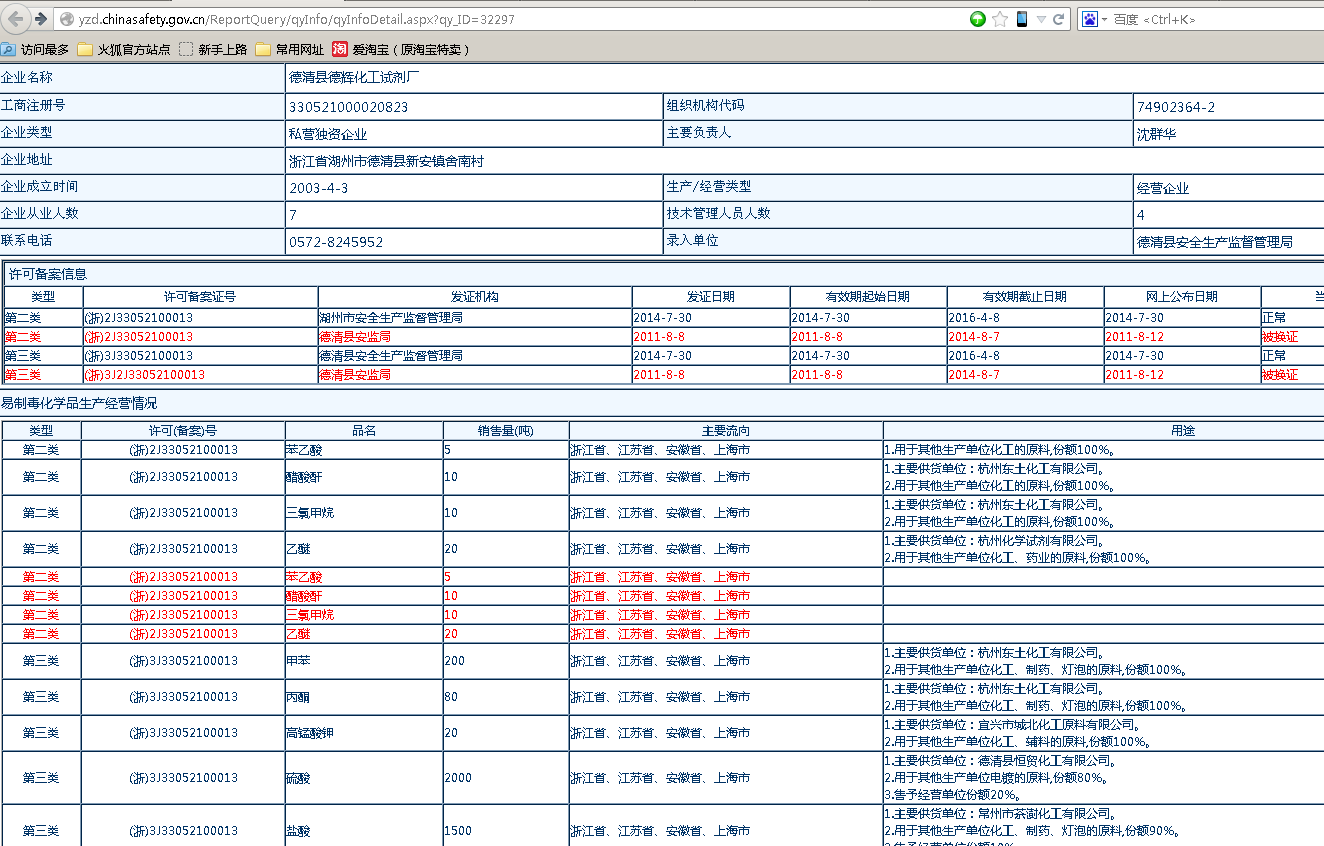This screenshot has width=1324, height=846.
Task: Open the address bar history dropdown arrow
Action: tap(1041, 19)
